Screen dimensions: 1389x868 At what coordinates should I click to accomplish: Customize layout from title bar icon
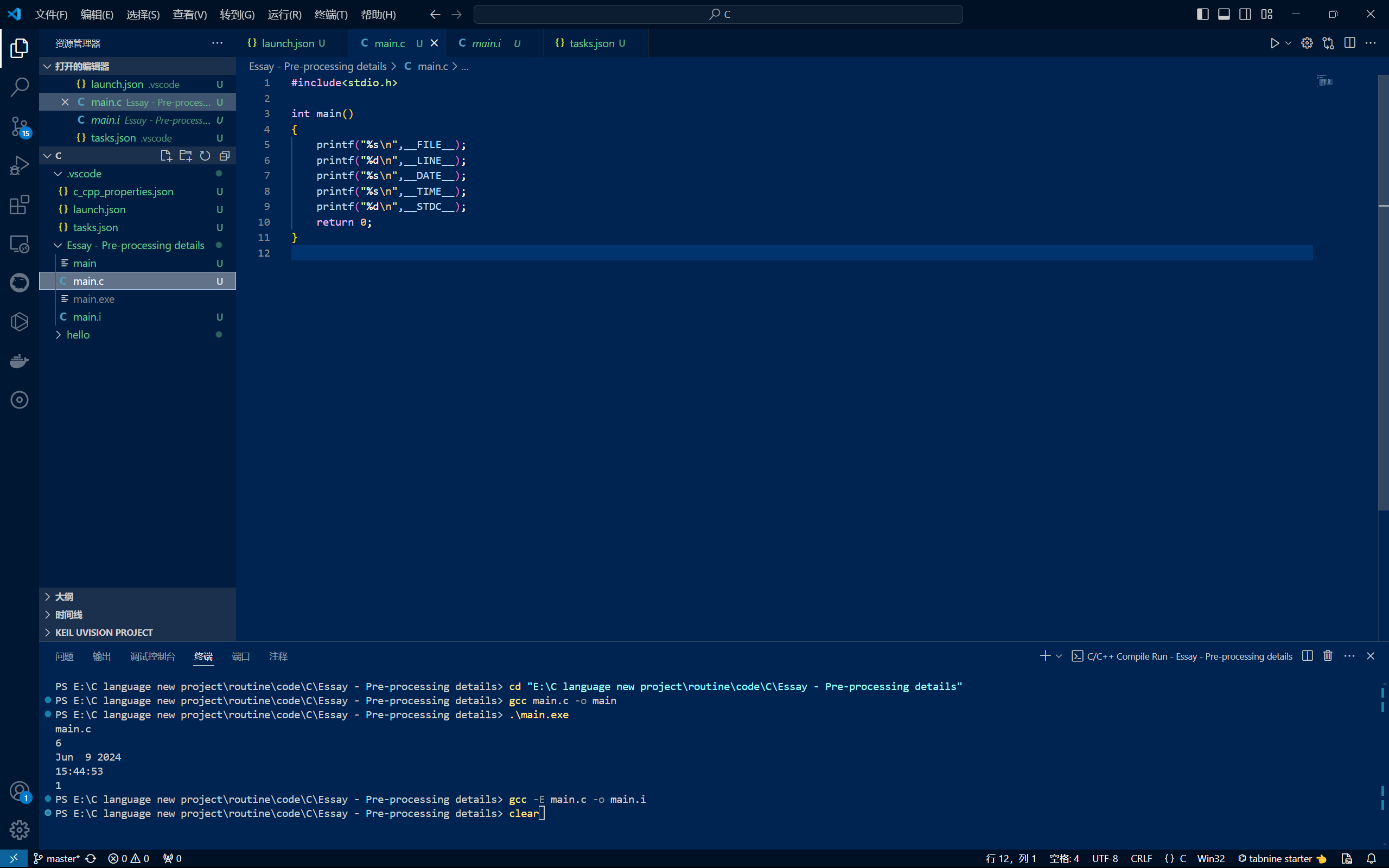(1267, 14)
